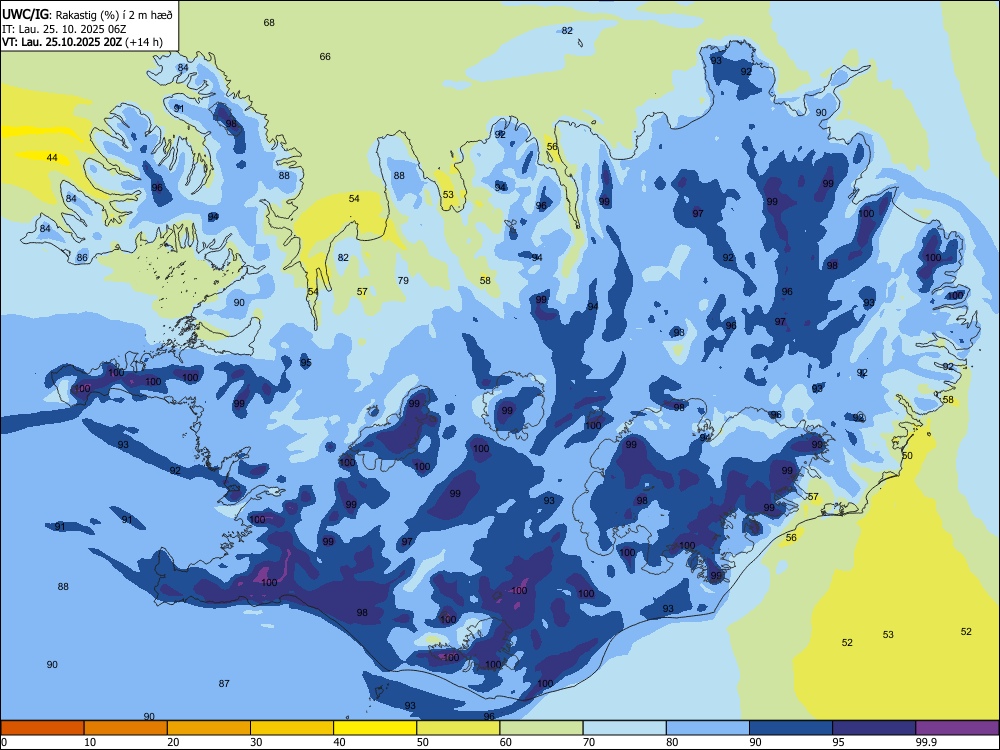Click the '66' humidity value on the map
1000x750 pixels.
(x=325, y=57)
